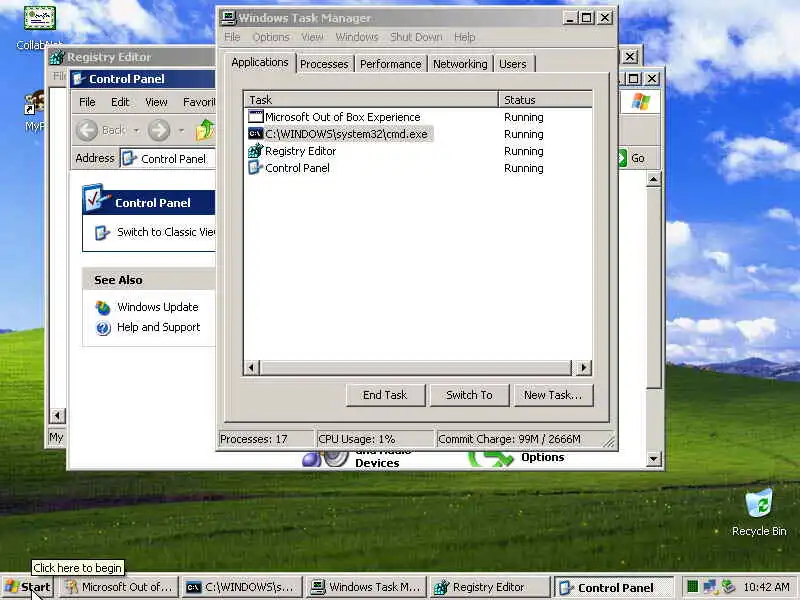Switch to cmd.exe taskbar button
Screen dimensions: 800x600
(242, 587)
